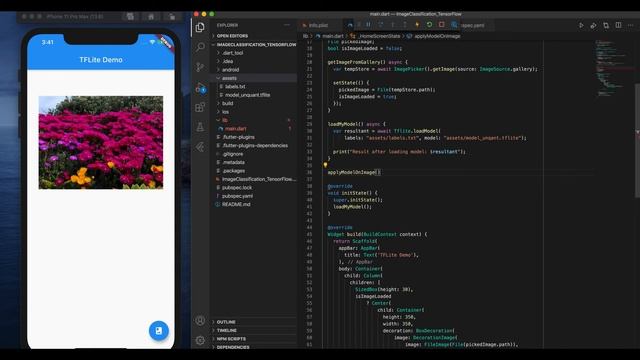Screen dimensions: 640x360
Task: Open .flutter-plugins file
Action: (253, 137)
